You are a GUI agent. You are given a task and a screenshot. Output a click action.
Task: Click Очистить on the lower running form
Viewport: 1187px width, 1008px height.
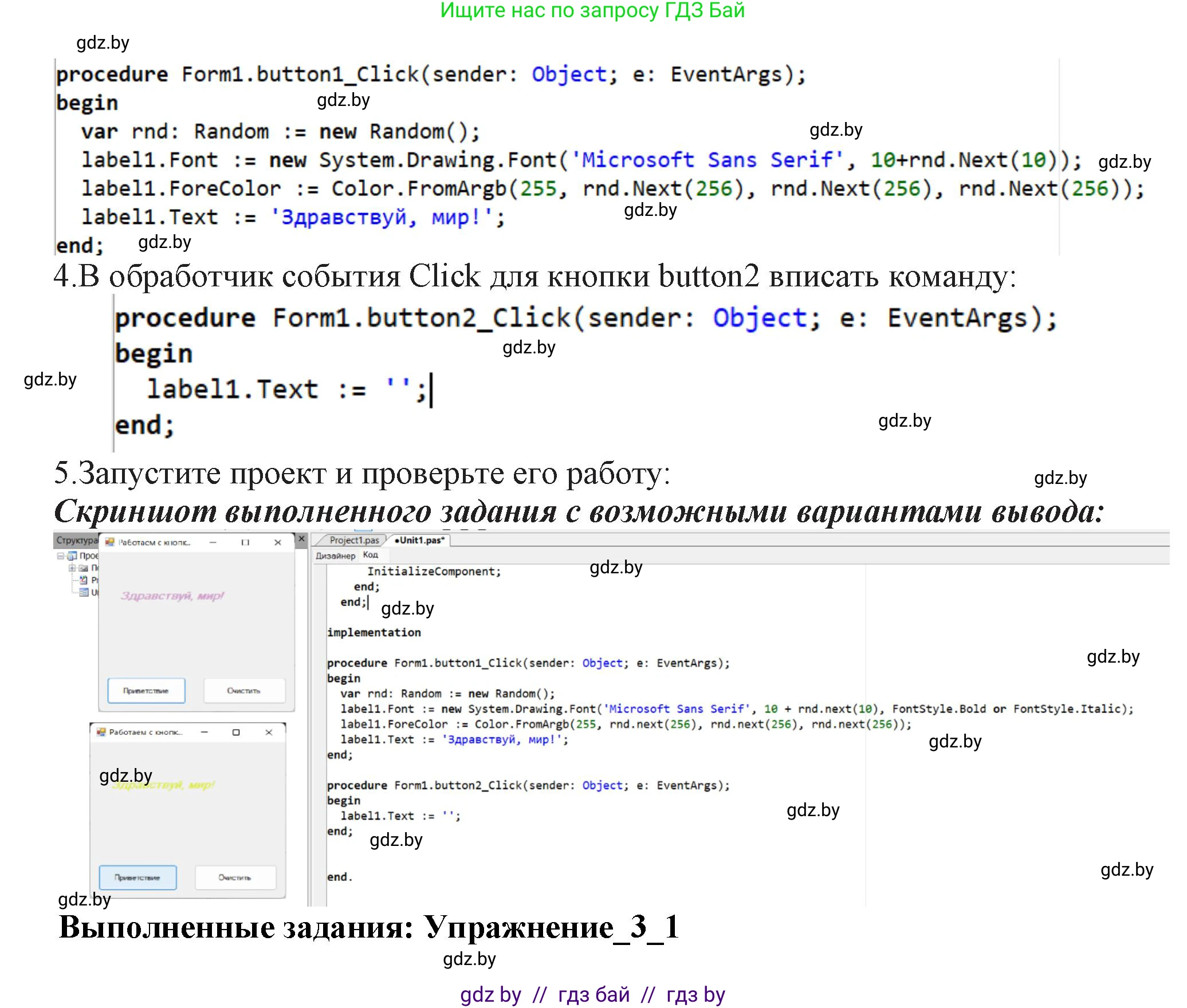click(x=235, y=877)
